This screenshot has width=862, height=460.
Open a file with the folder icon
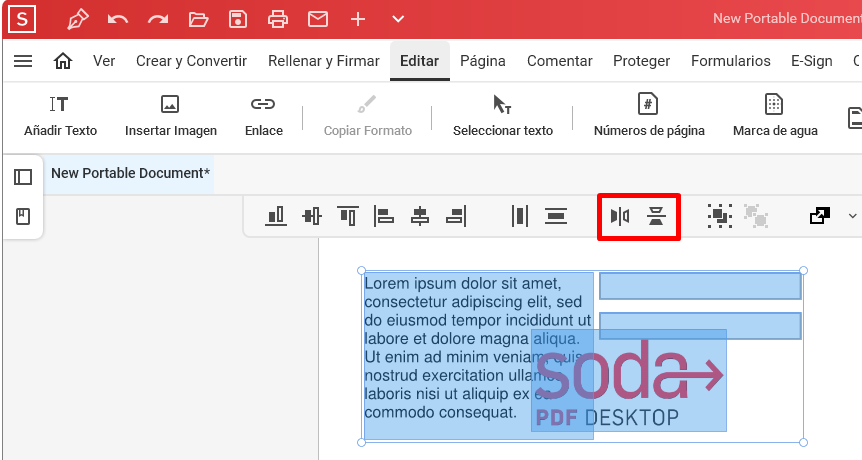coord(198,20)
